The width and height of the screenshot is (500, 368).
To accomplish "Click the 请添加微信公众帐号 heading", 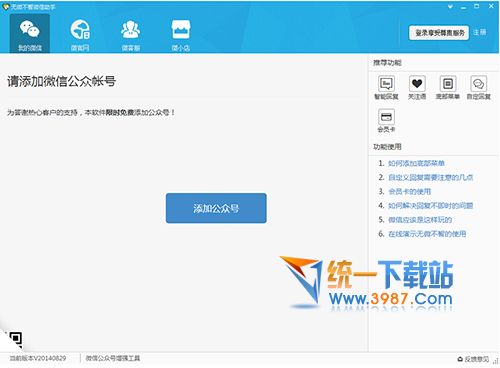I will coord(62,81).
